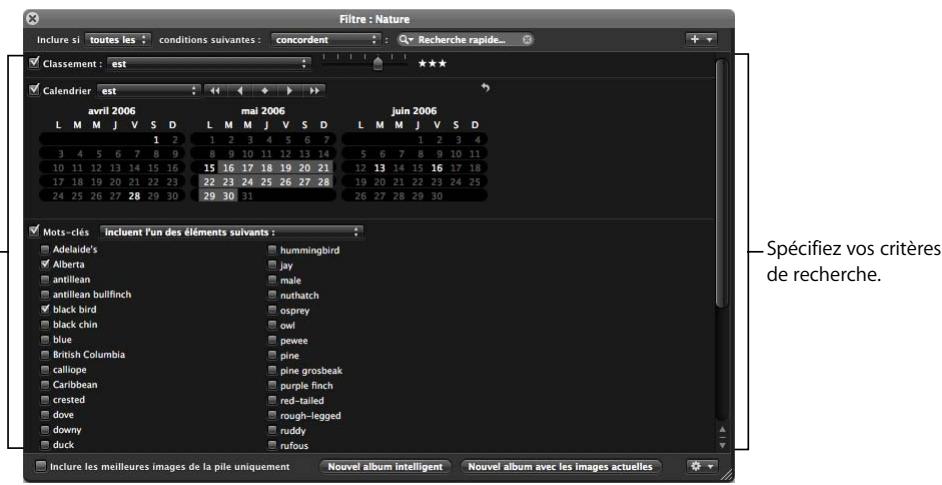Select 16 in the juin 2006 calendar
Screen dimensions: 942x485
pyautogui.click(x=437, y=168)
